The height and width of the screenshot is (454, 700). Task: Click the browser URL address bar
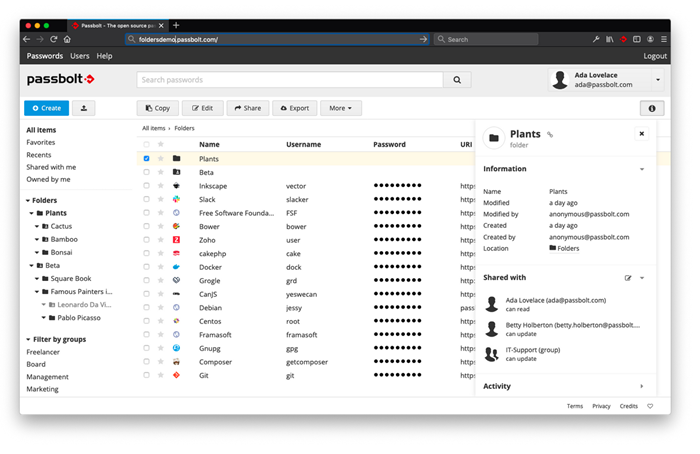277,39
